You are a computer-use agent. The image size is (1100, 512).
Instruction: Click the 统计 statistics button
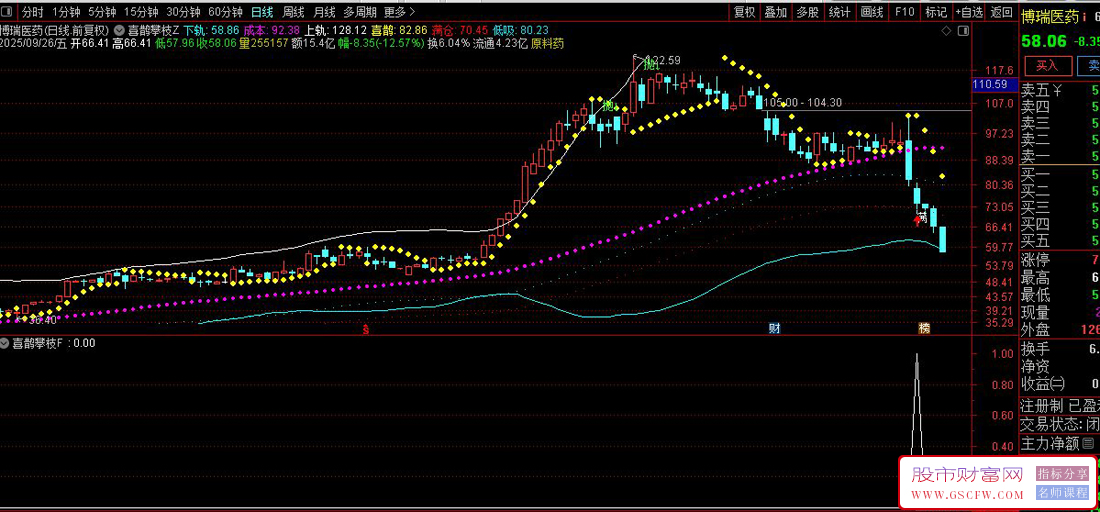tap(839, 12)
